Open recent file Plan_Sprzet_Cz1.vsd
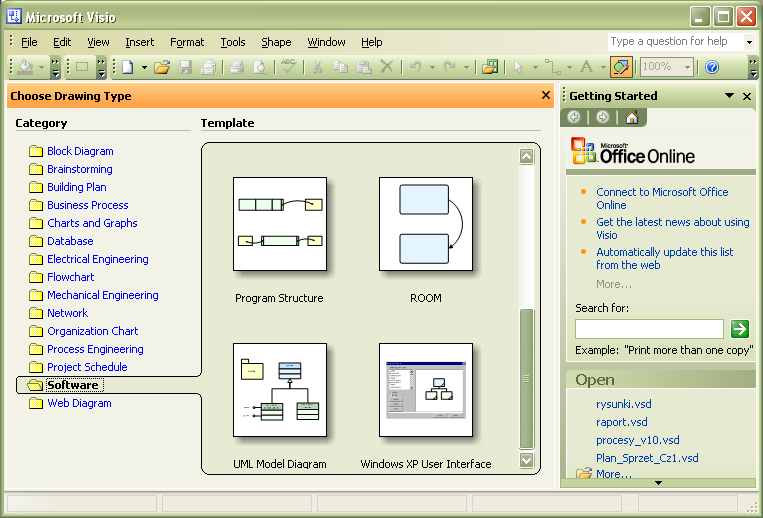This screenshot has width=763, height=518. coord(647,458)
